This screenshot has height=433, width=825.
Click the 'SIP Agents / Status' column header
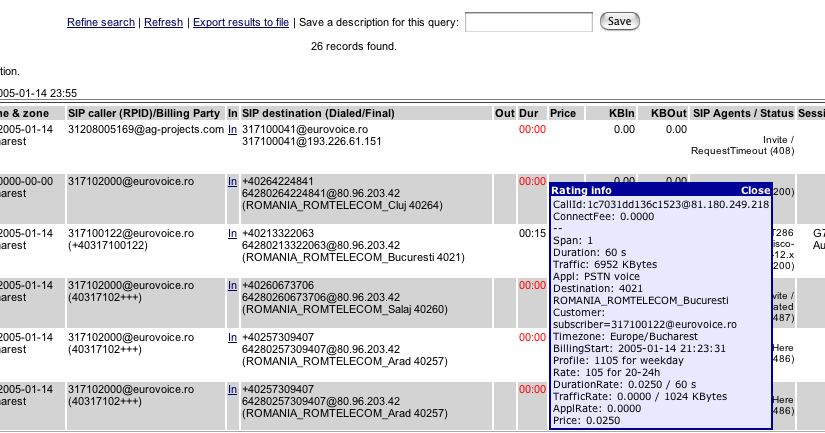pyautogui.click(x=743, y=113)
